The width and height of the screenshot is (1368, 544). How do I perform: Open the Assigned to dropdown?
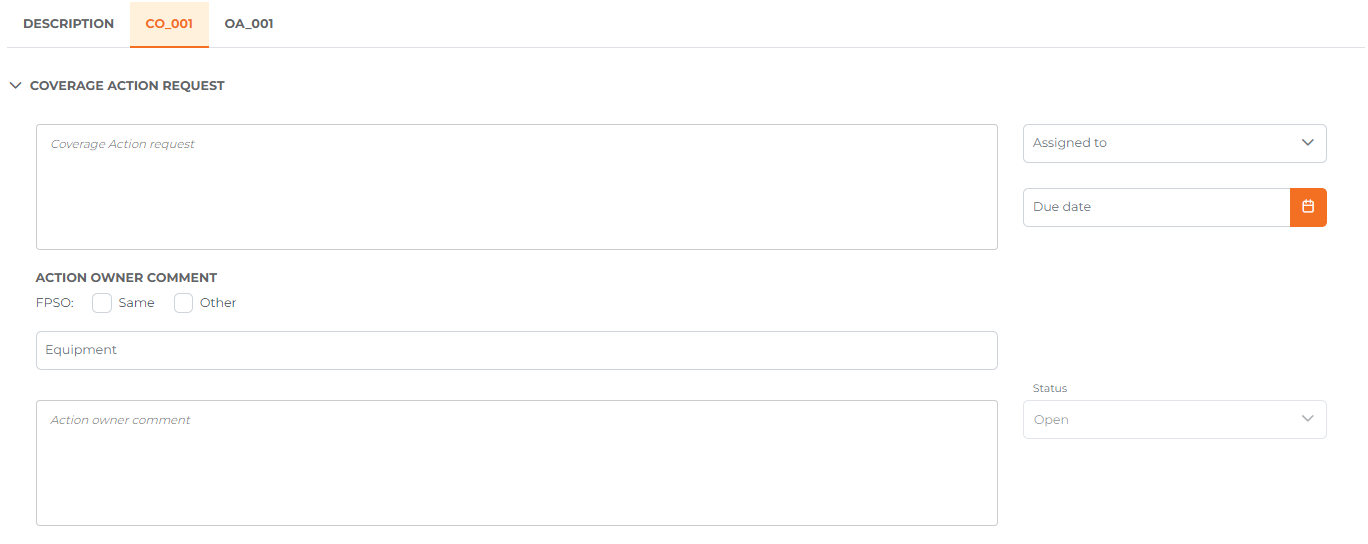coord(1175,143)
